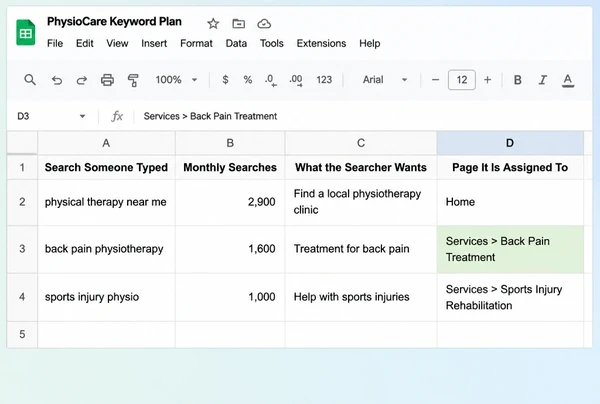This screenshot has height=404, width=600.
Task: Open the Help menu
Action: [370, 43]
